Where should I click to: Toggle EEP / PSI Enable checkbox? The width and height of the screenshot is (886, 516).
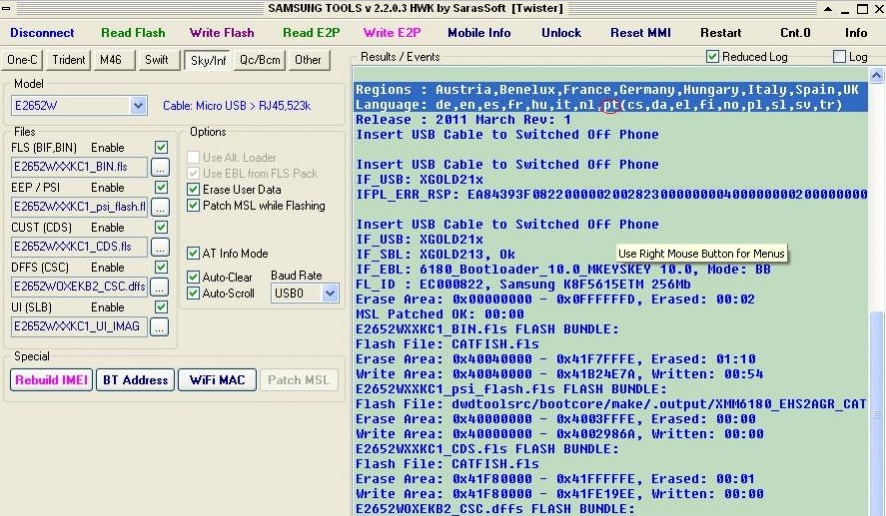tap(161, 187)
